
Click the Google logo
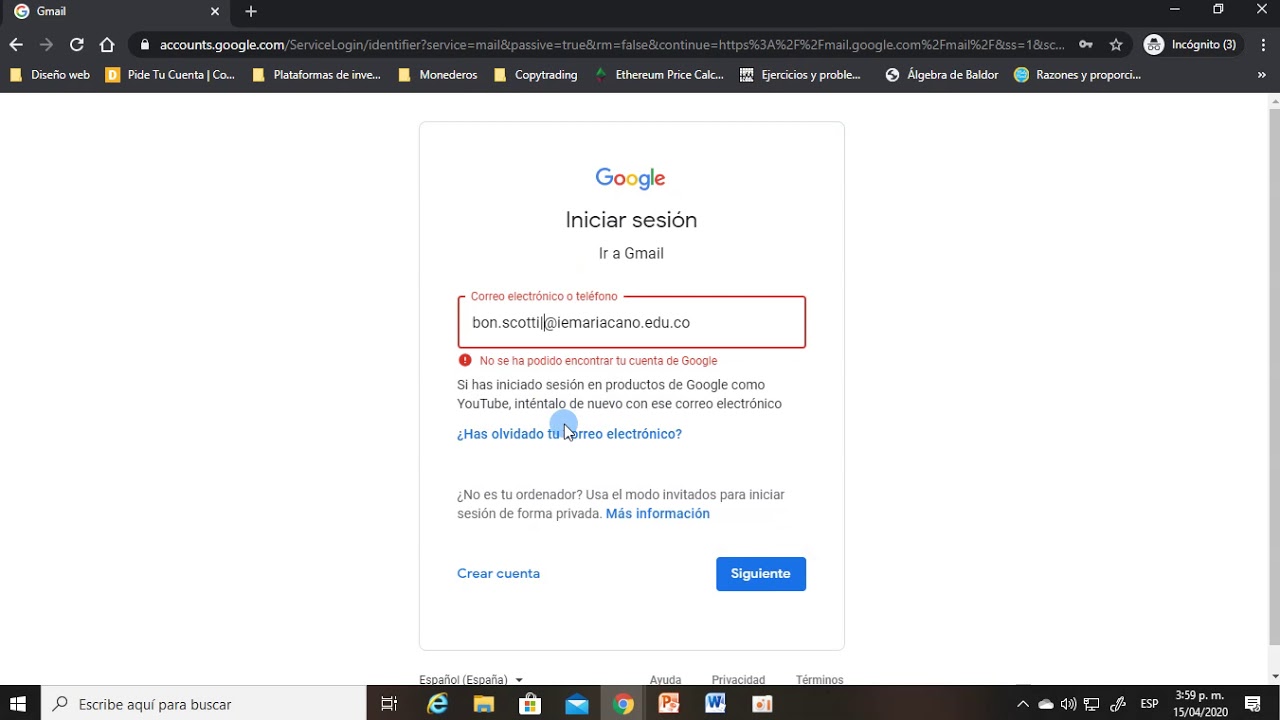tap(631, 178)
